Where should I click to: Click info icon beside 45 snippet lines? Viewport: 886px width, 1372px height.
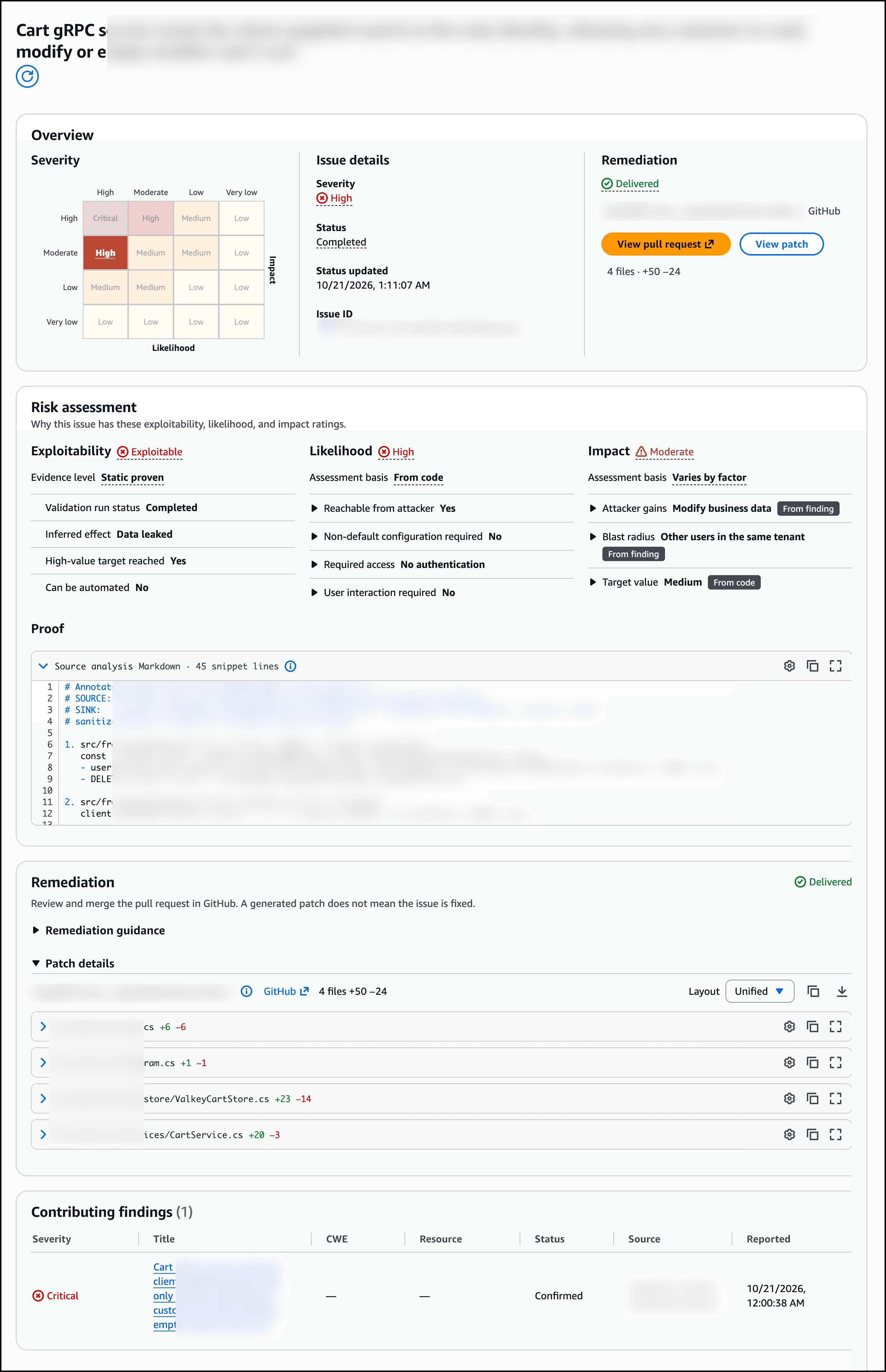coord(290,666)
